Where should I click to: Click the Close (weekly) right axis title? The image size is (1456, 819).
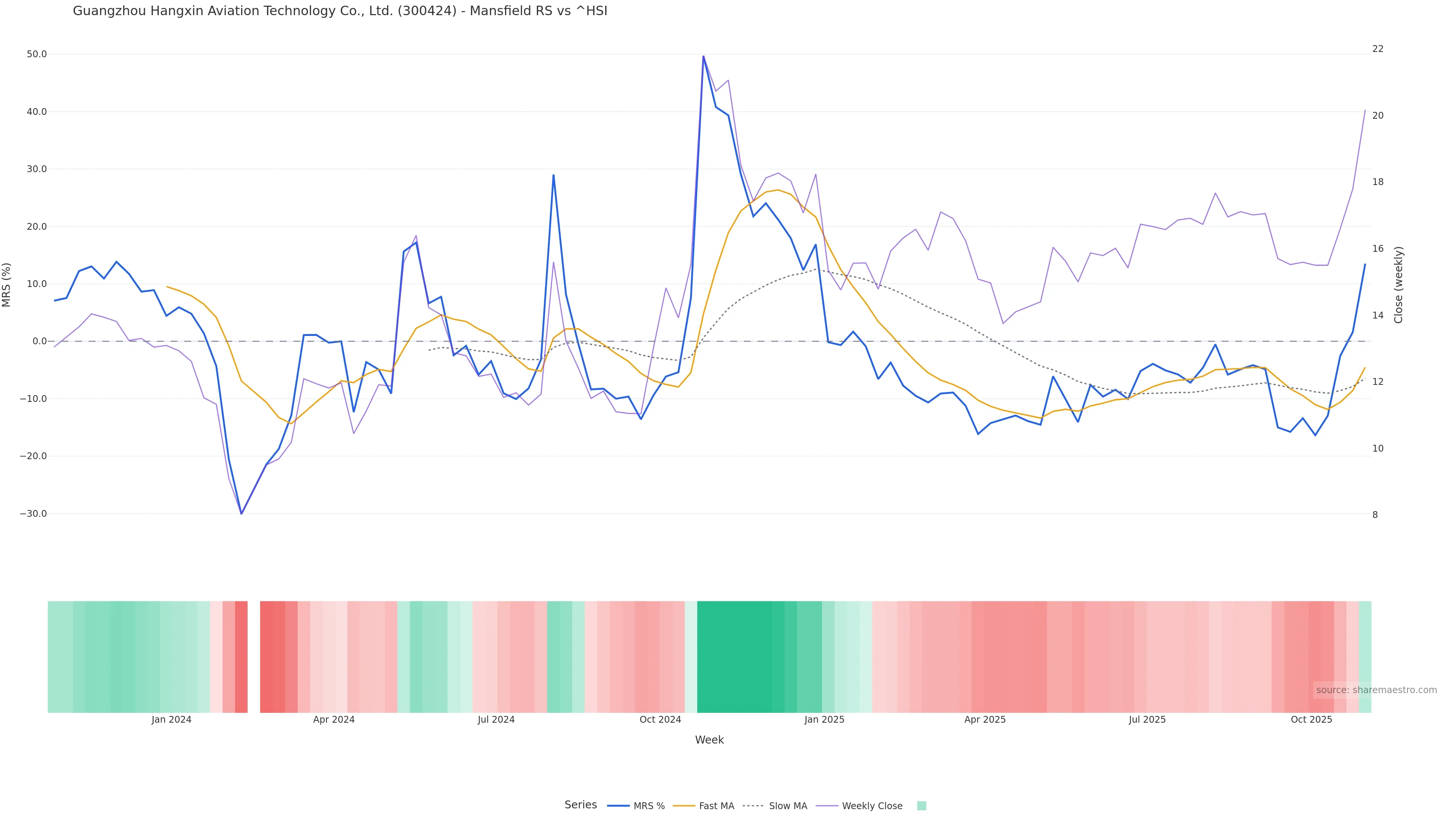pyautogui.click(x=1398, y=285)
